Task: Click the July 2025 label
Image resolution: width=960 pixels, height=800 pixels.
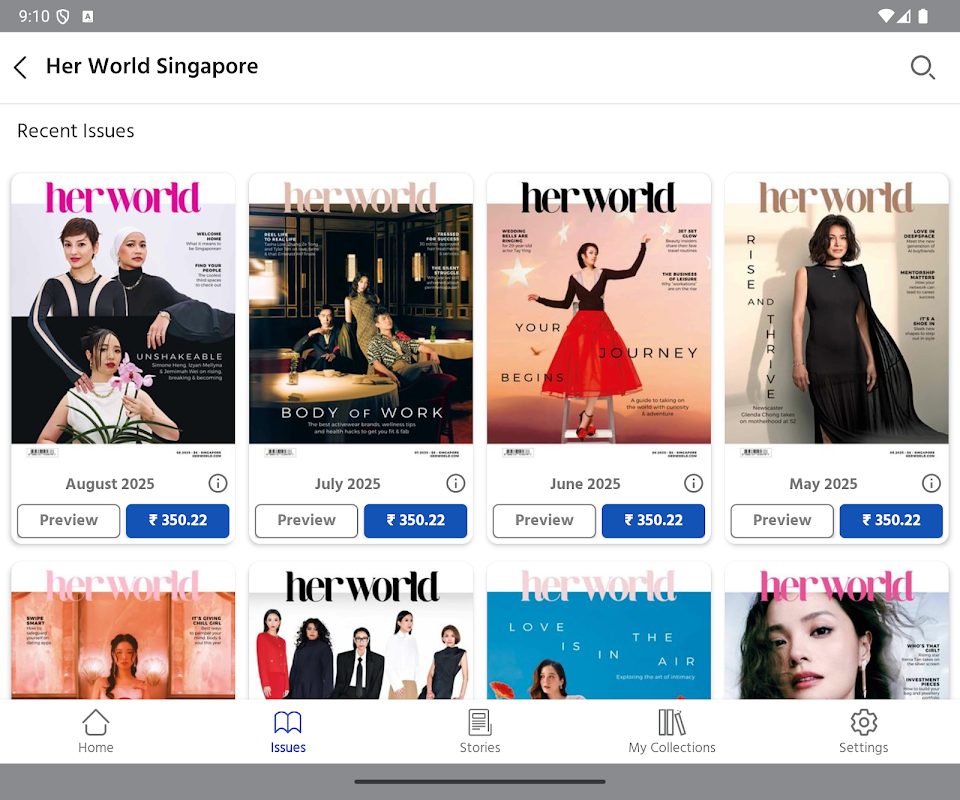Action: click(347, 484)
